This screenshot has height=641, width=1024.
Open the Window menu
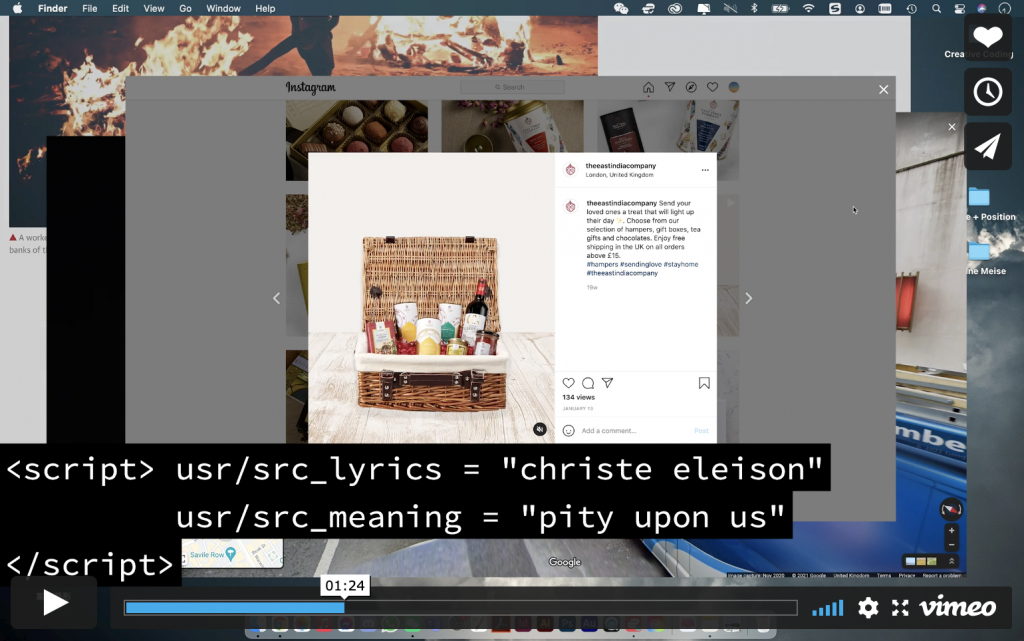[x=223, y=8]
